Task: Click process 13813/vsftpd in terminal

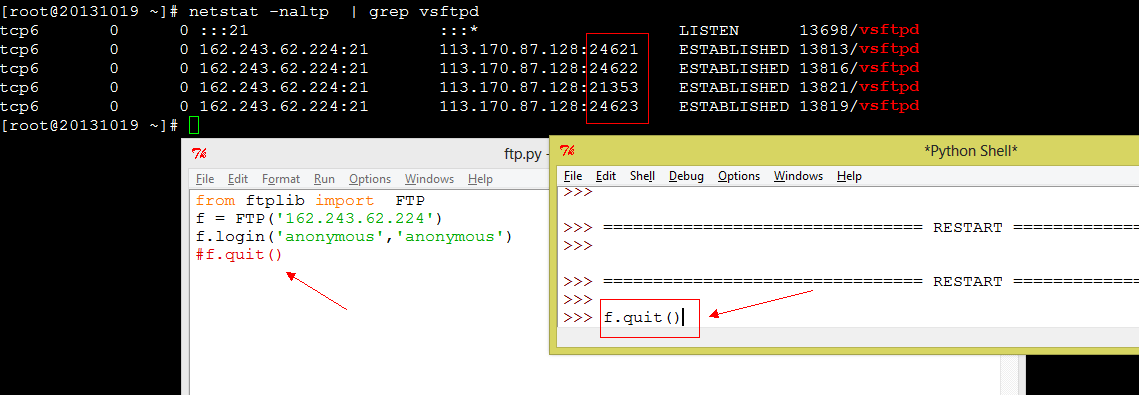Action: click(859, 49)
